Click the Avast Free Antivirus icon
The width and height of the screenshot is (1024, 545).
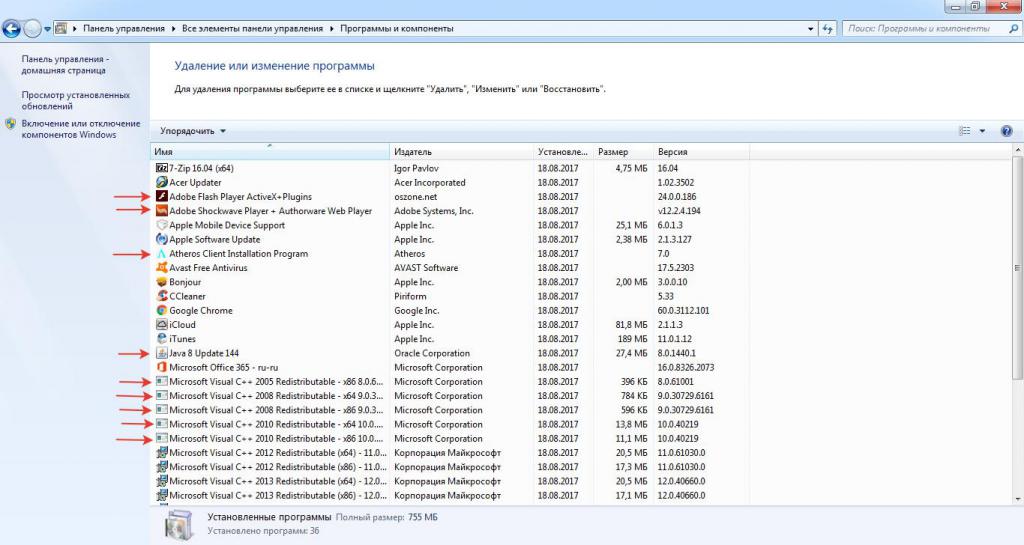[x=162, y=268]
